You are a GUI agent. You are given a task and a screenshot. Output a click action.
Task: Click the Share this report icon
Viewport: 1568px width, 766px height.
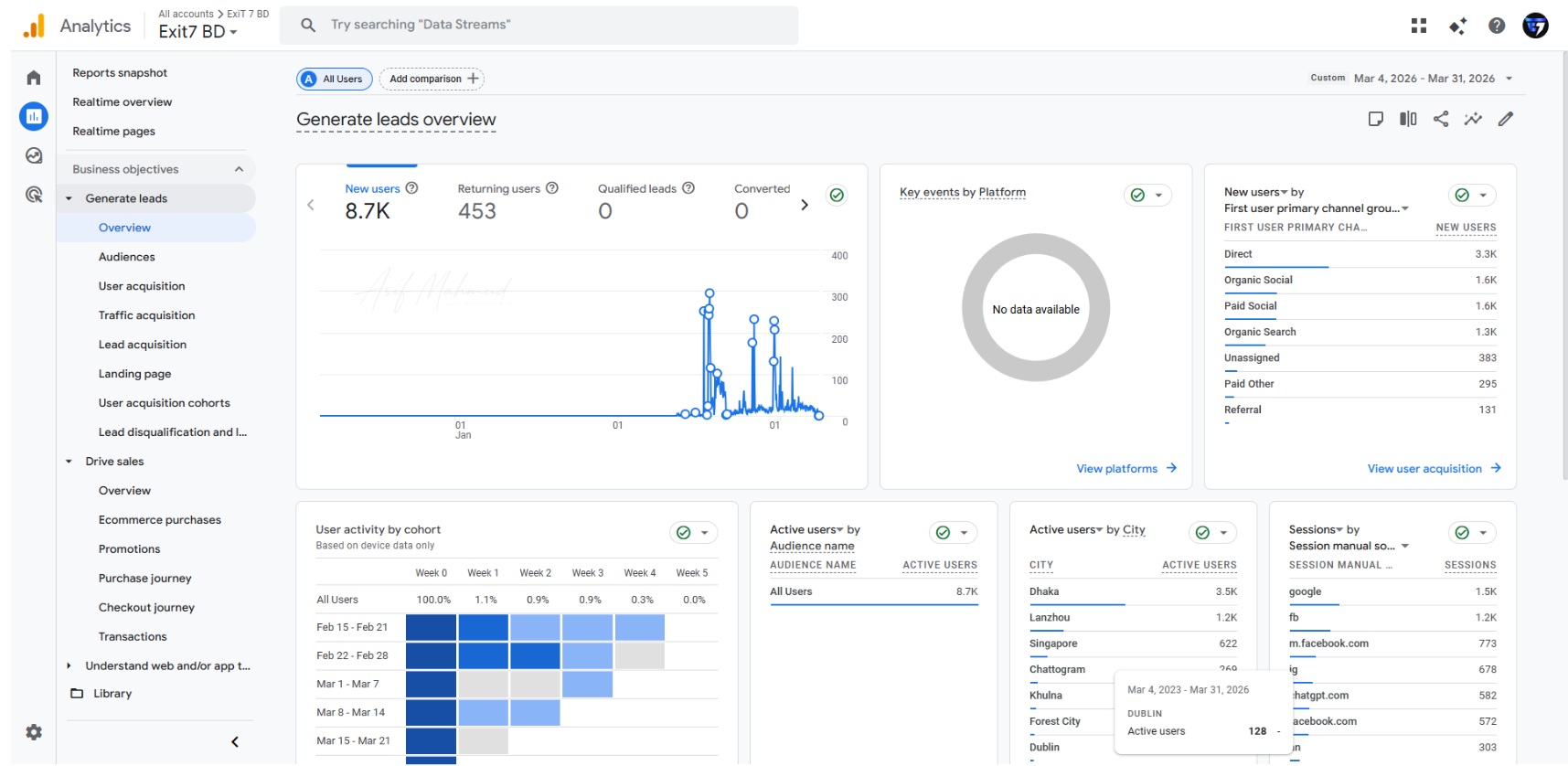(1441, 119)
